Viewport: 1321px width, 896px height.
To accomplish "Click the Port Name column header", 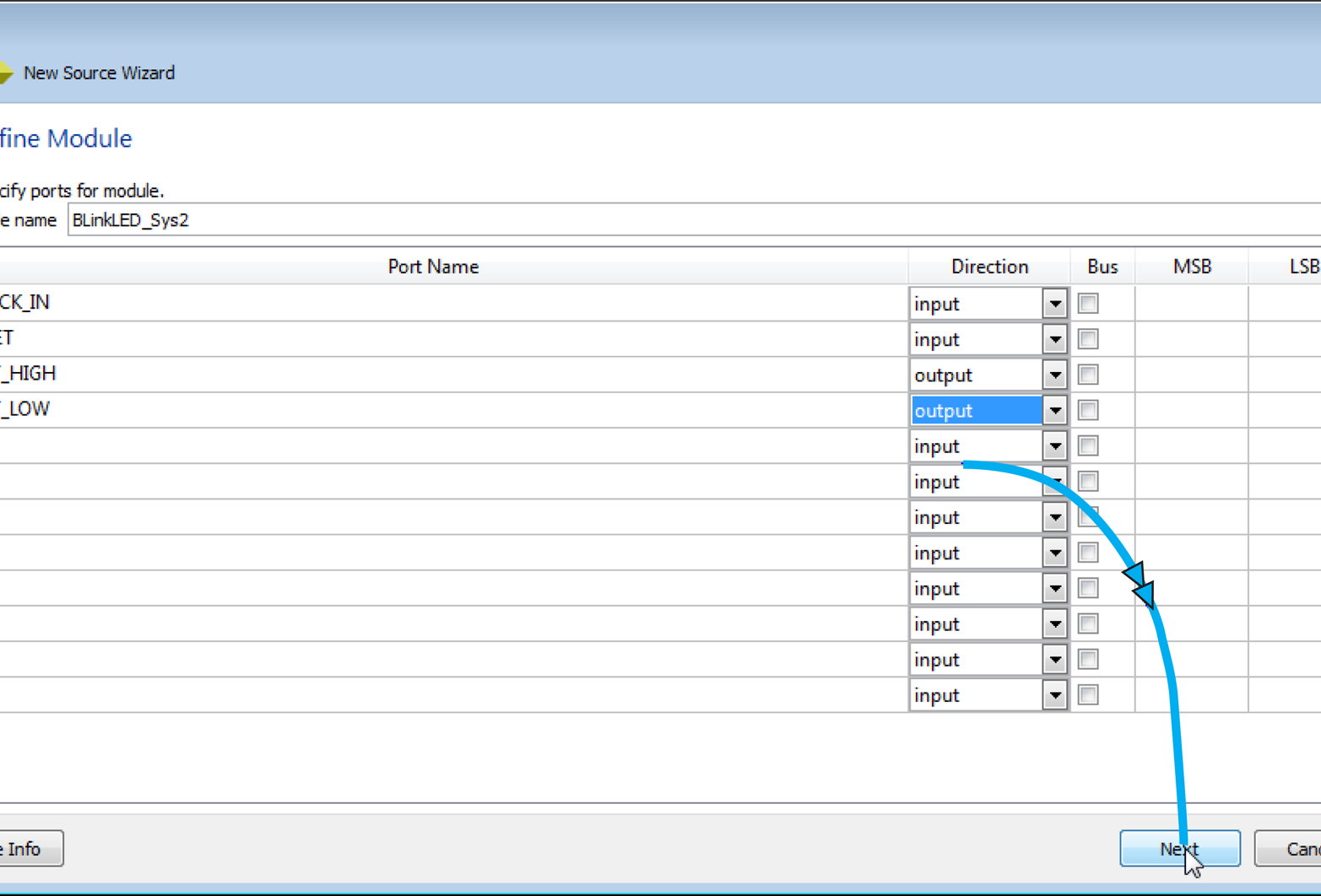I will (x=453, y=267).
